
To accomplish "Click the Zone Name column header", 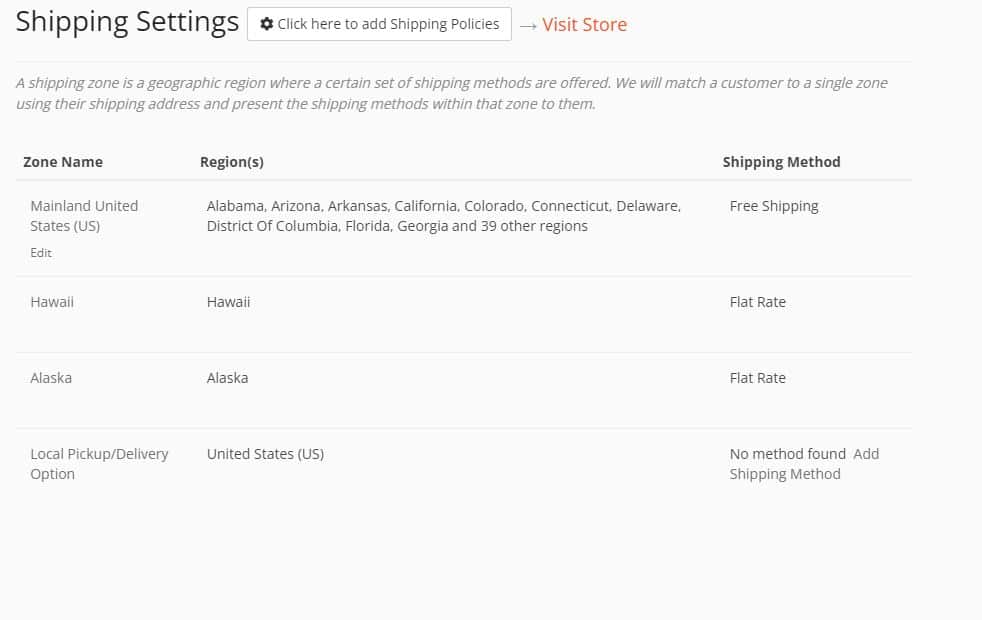I will pyautogui.click(x=63, y=162).
